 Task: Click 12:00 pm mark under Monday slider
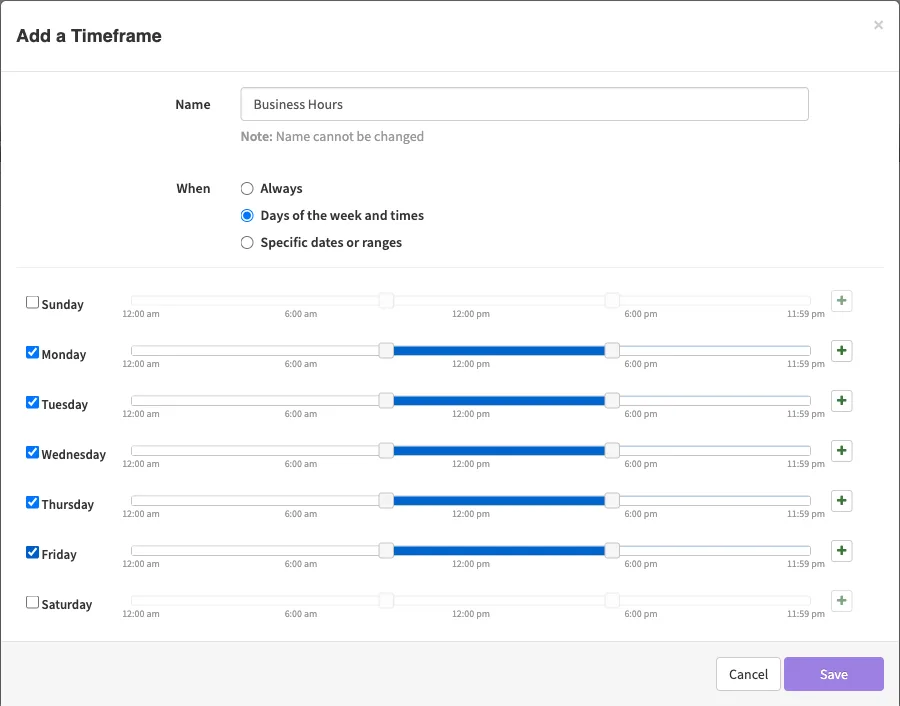(471, 364)
